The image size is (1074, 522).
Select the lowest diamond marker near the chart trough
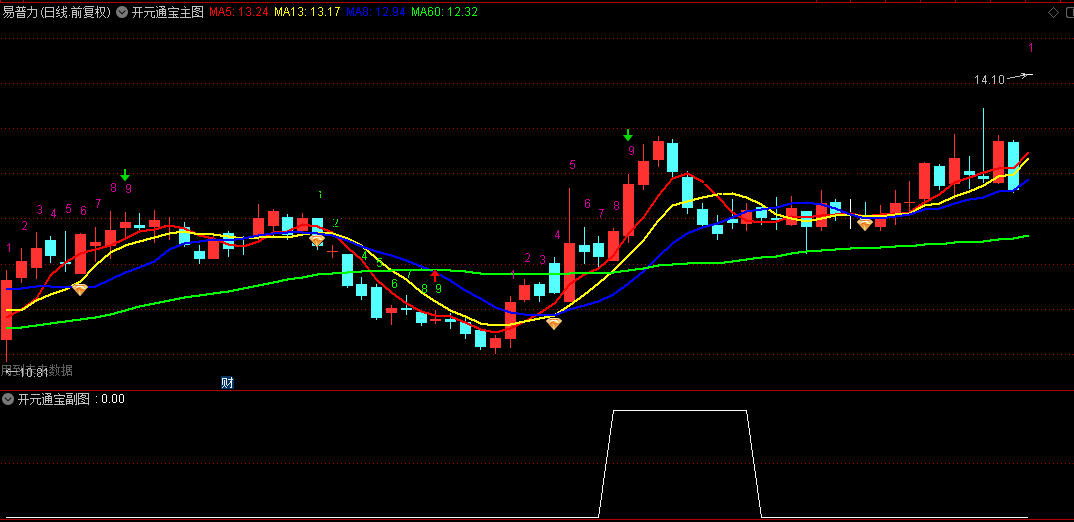553,323
